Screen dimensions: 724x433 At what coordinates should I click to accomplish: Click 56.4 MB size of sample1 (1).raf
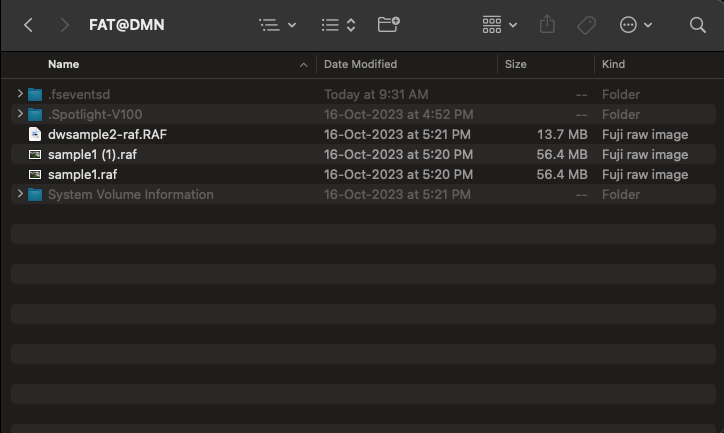(562, 155)
